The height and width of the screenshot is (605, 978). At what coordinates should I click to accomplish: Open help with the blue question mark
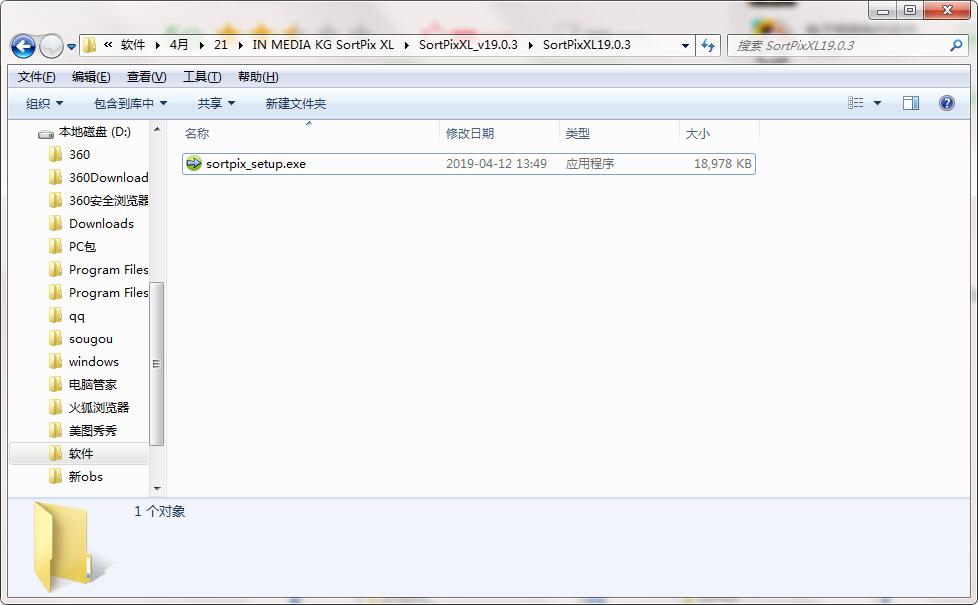tap(946, 103)
